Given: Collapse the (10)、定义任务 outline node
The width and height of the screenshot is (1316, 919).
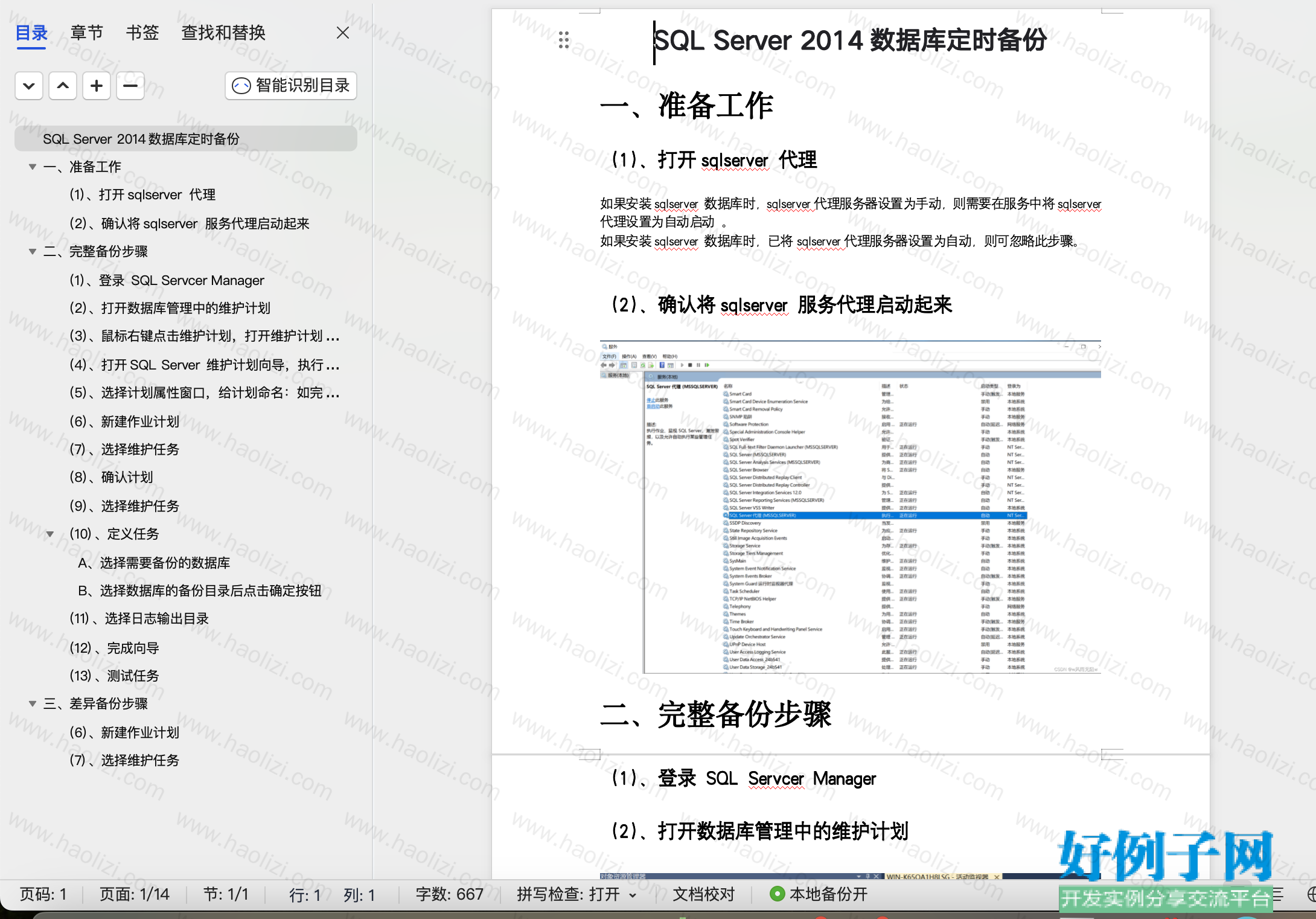Looking at the screenshot, I should coord(50,534).
